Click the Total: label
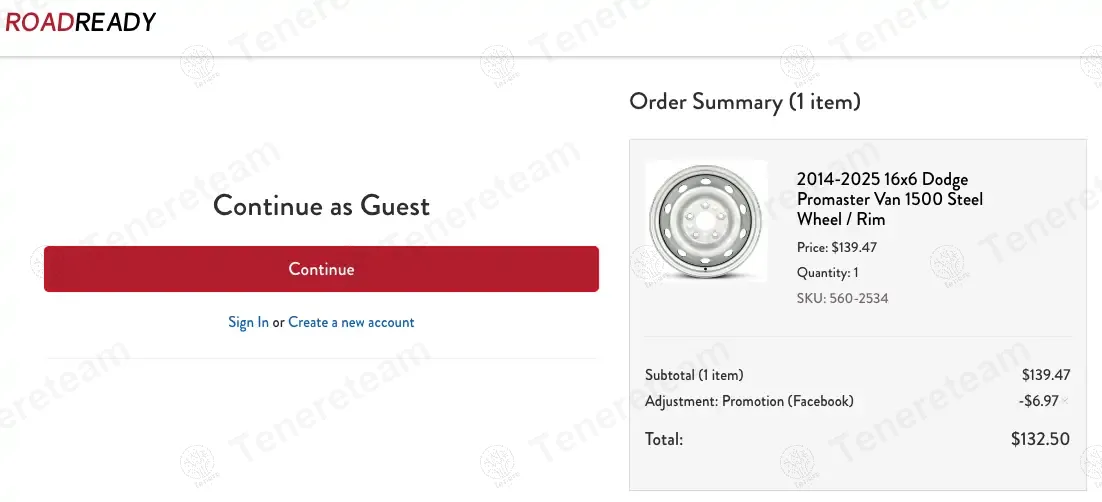The image size is (1102, 502). point(664,438)
